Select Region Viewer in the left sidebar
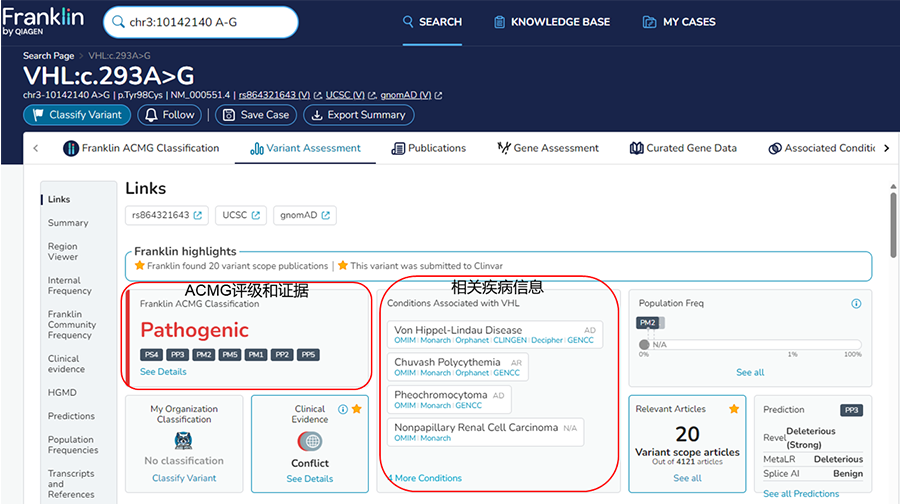The height and width of the screenshot is (504, 900). (x=62, y=251)
